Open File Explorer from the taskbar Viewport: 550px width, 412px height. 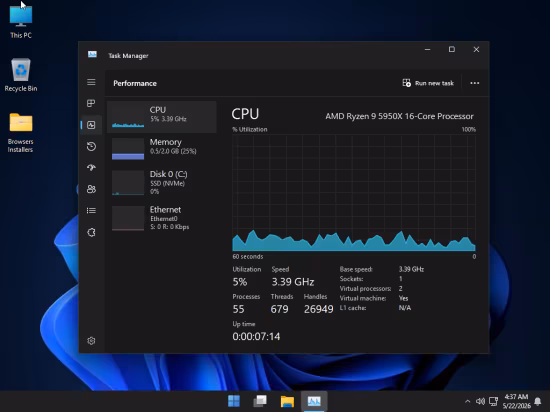(x=287, y=401)
